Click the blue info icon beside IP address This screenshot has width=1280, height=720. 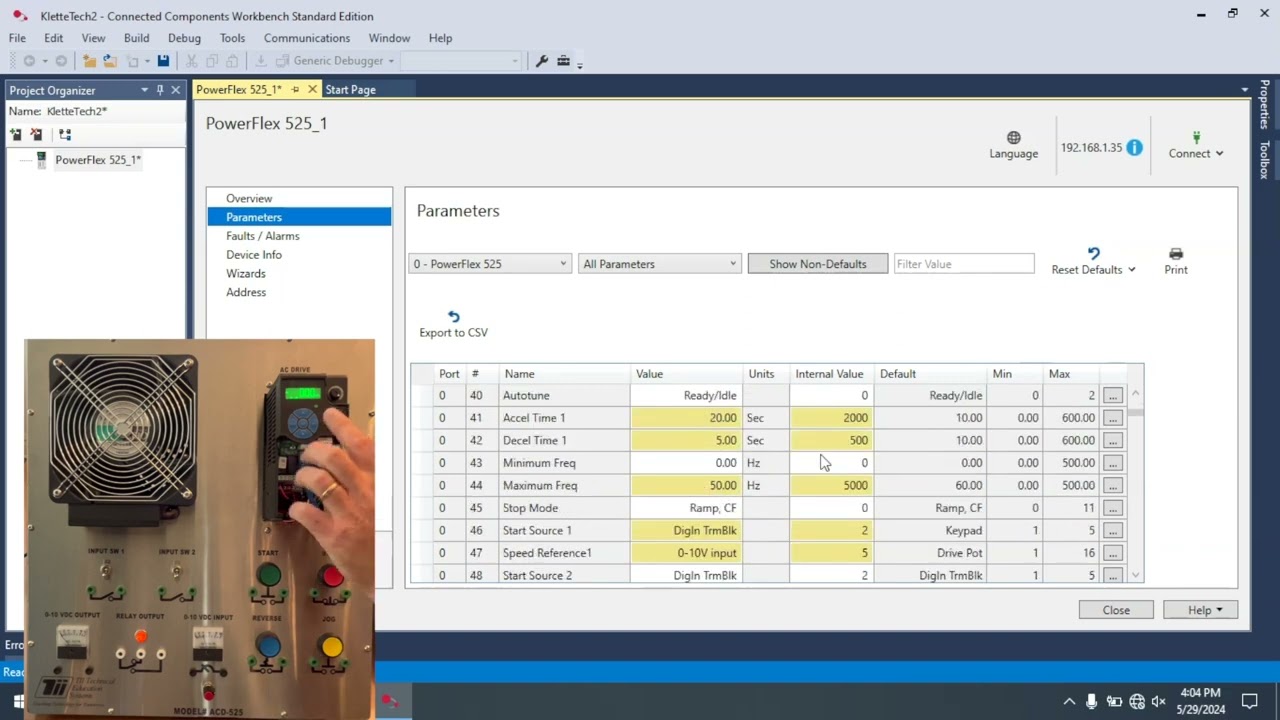pos(1134,147)
